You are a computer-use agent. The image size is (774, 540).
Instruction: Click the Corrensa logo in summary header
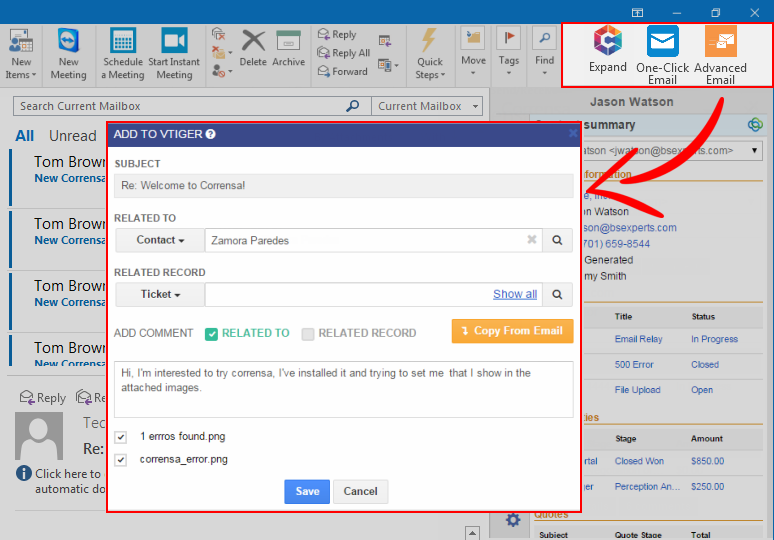[x=755, y=124]
